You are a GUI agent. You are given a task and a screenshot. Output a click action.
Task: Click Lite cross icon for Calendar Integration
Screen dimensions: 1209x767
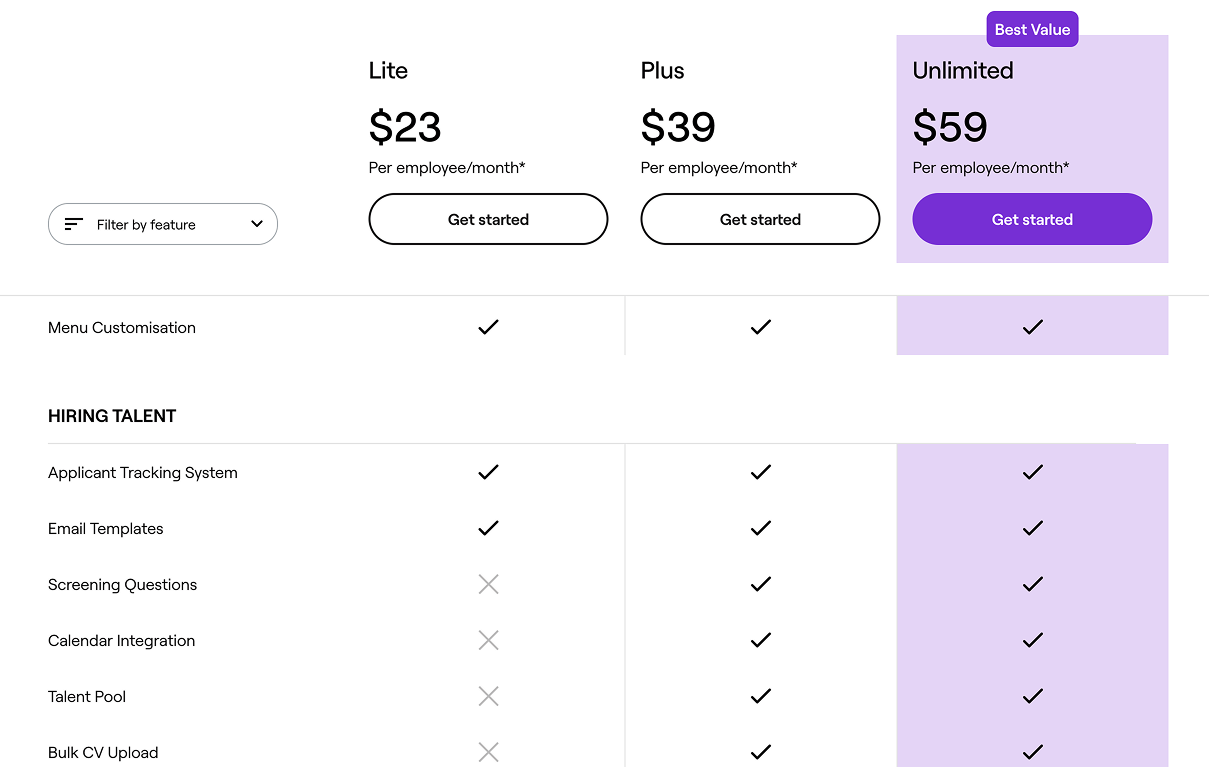488,640
